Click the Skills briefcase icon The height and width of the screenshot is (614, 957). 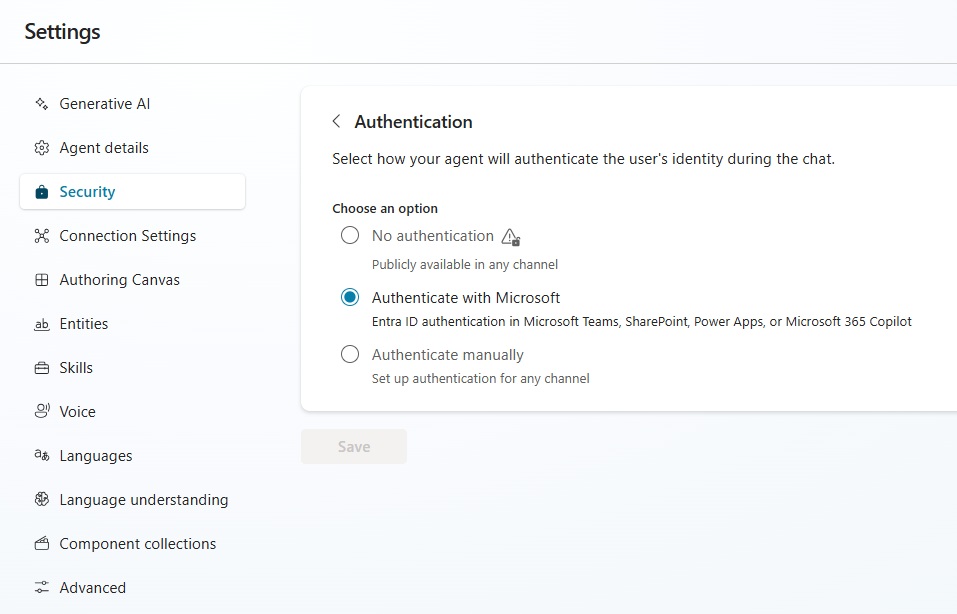(x=41, y=368)
